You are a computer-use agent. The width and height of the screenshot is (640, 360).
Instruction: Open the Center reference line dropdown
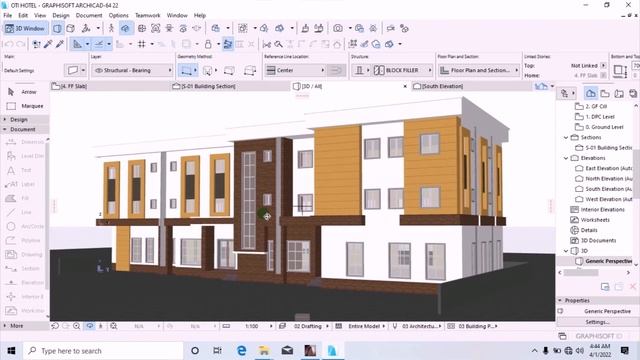295,70
